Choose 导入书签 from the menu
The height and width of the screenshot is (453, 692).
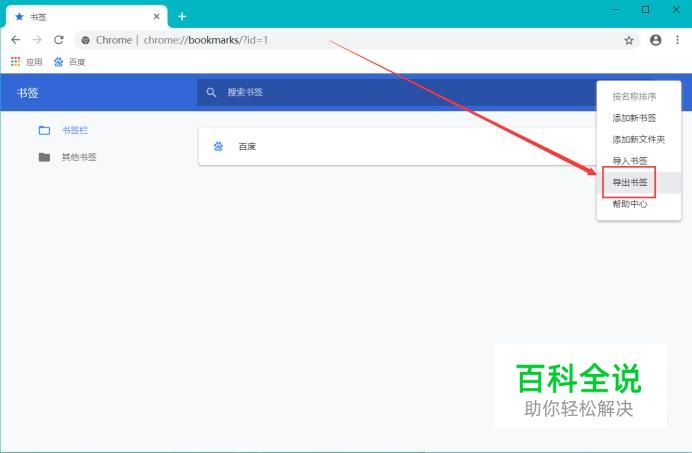[x=639, y=161]
